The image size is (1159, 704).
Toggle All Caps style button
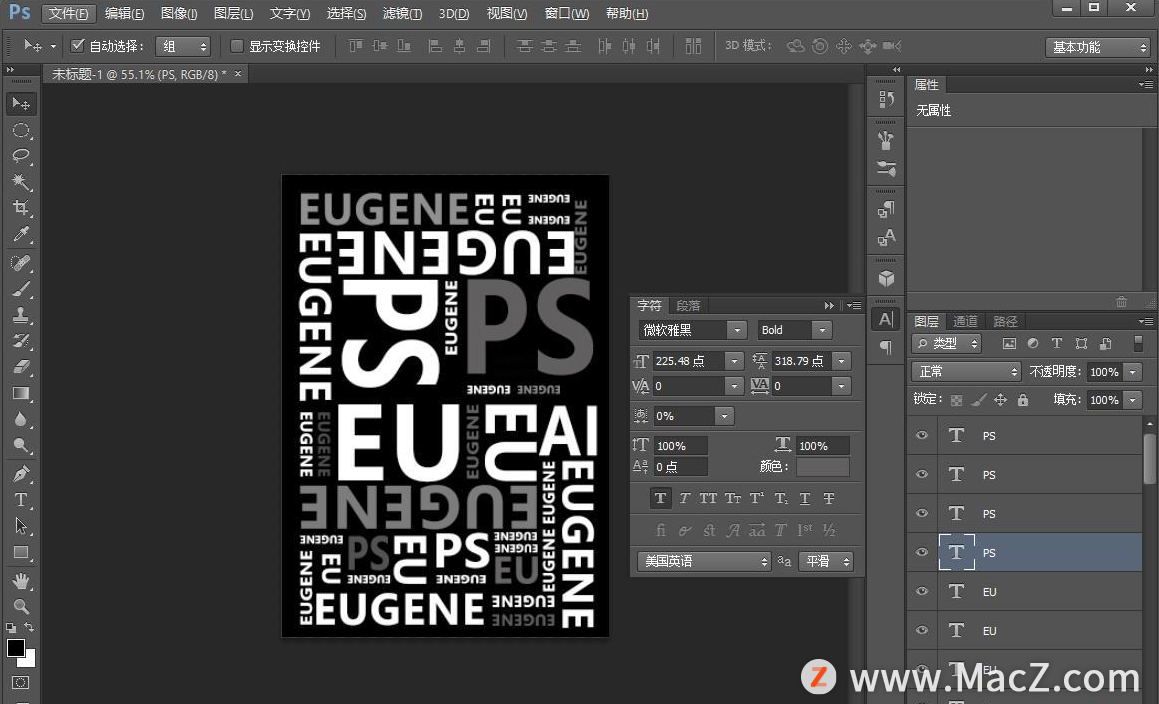click(708, 498)
